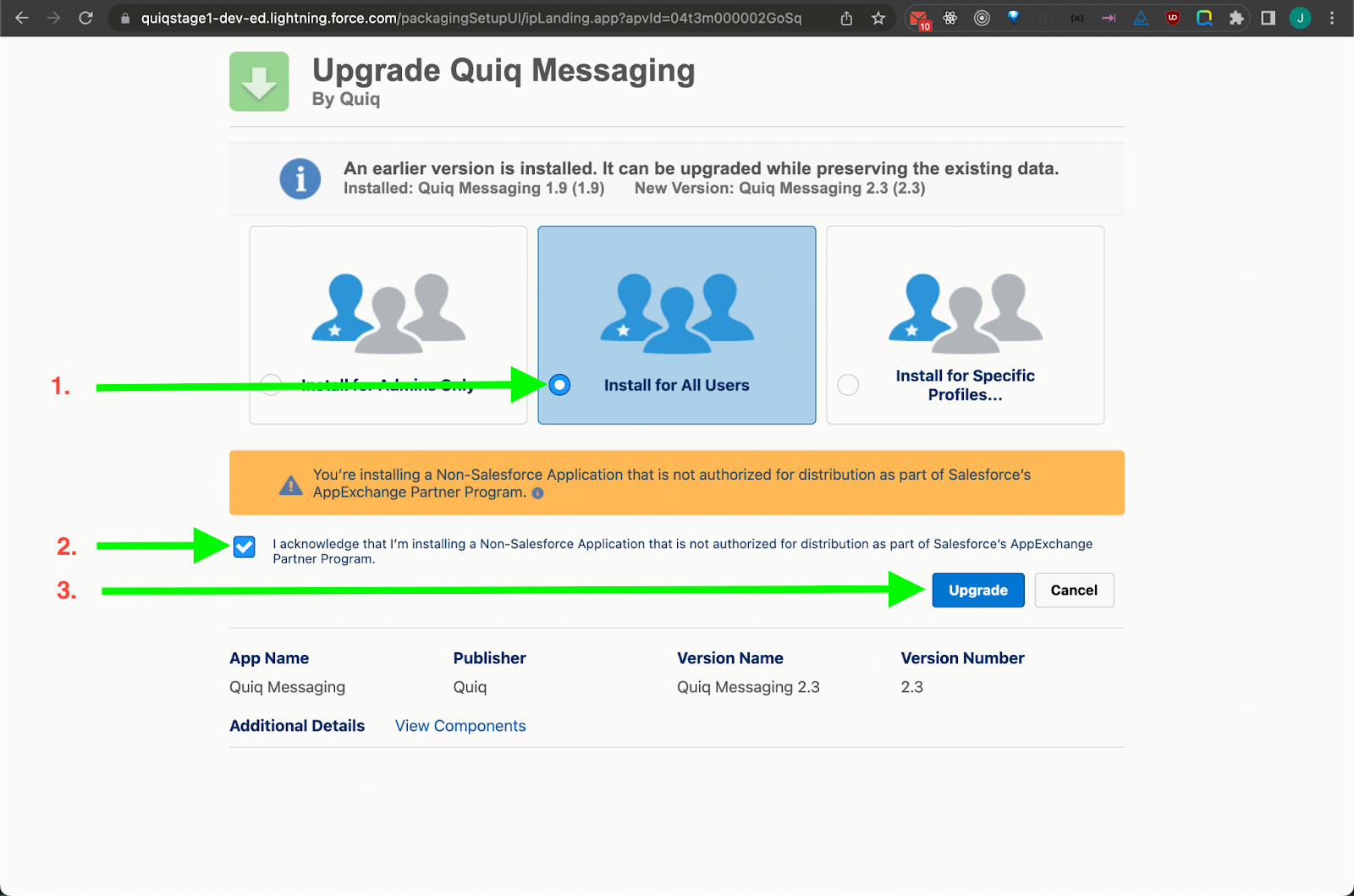This screenshot has height=896, width=1354.
Task: Click the Cancel button
Action: coord(1074,591)
